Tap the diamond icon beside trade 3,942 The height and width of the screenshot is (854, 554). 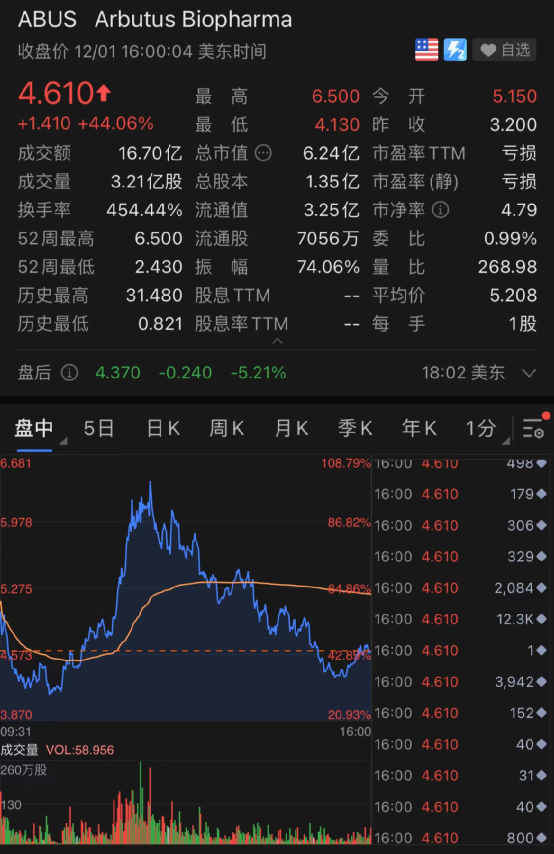click(541, 681)
